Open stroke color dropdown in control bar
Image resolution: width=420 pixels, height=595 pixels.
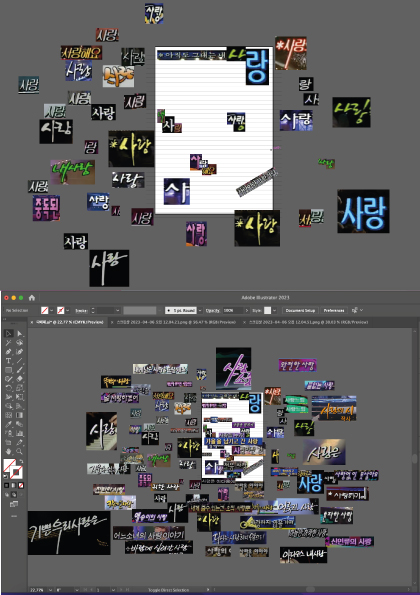click(x=68, y=310)
